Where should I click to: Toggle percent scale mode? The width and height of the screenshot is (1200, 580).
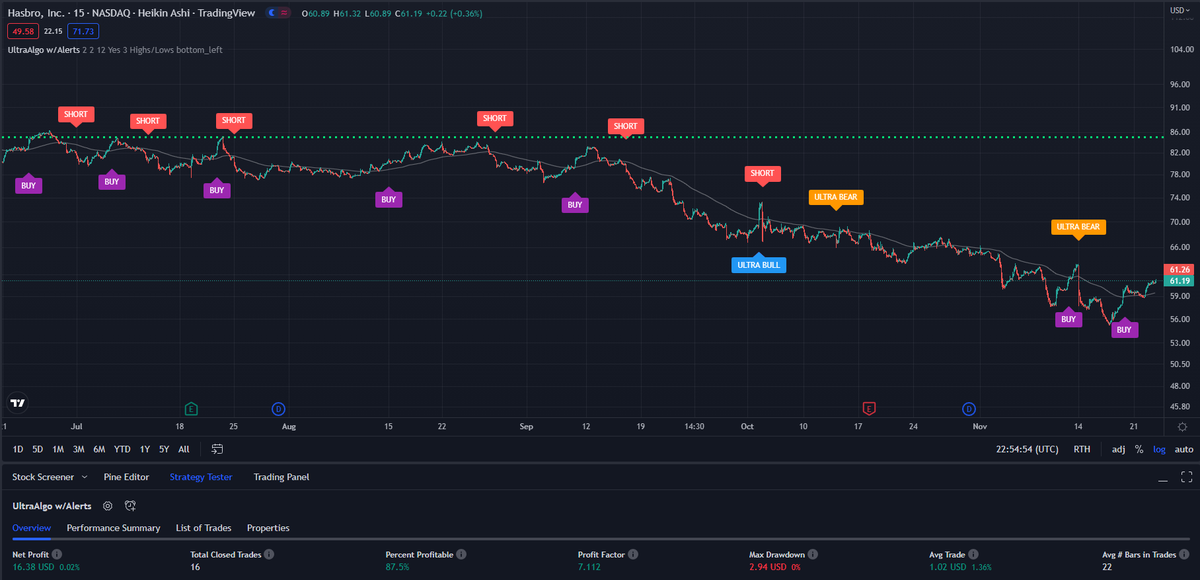pyautogui.click(x=1139, y=449)
